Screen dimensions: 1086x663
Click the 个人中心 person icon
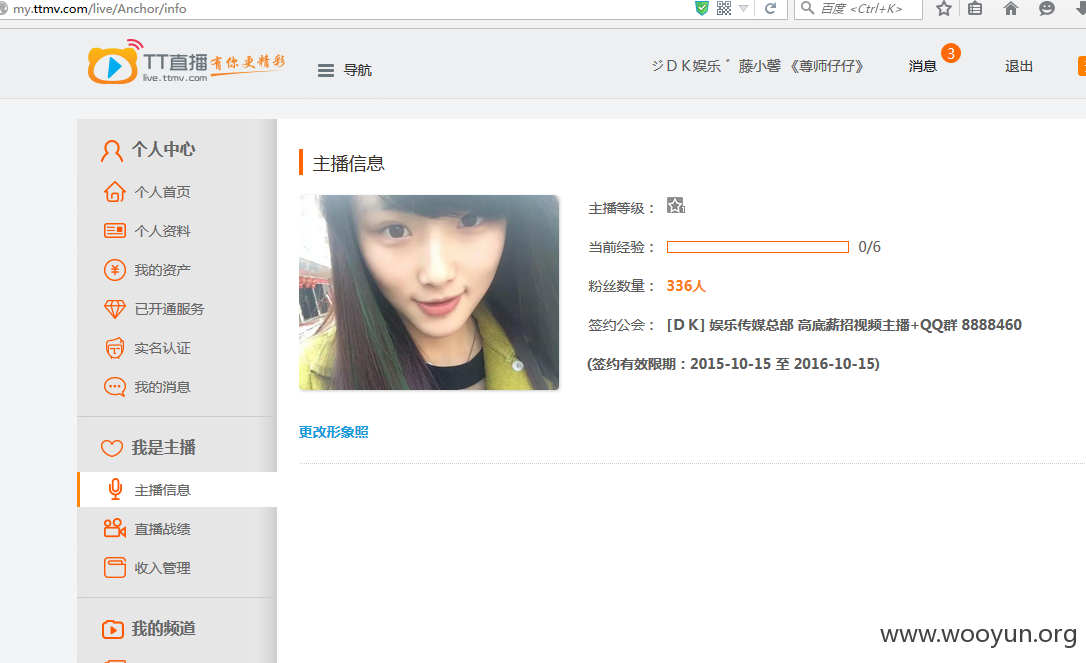pyautogui.click(x=112, y=150)
